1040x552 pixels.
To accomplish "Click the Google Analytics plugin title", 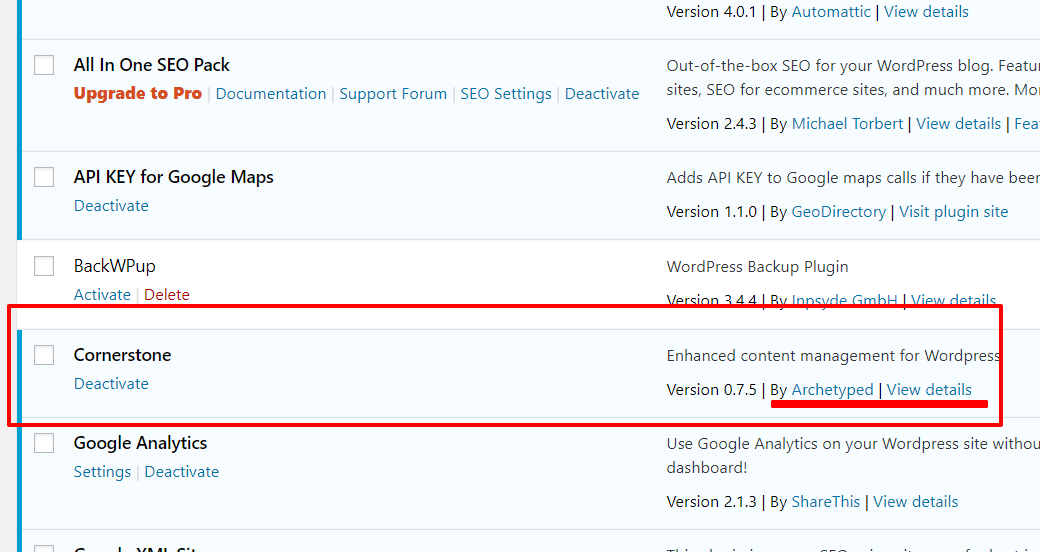I will pyautogui.click(x=141, y=443).
